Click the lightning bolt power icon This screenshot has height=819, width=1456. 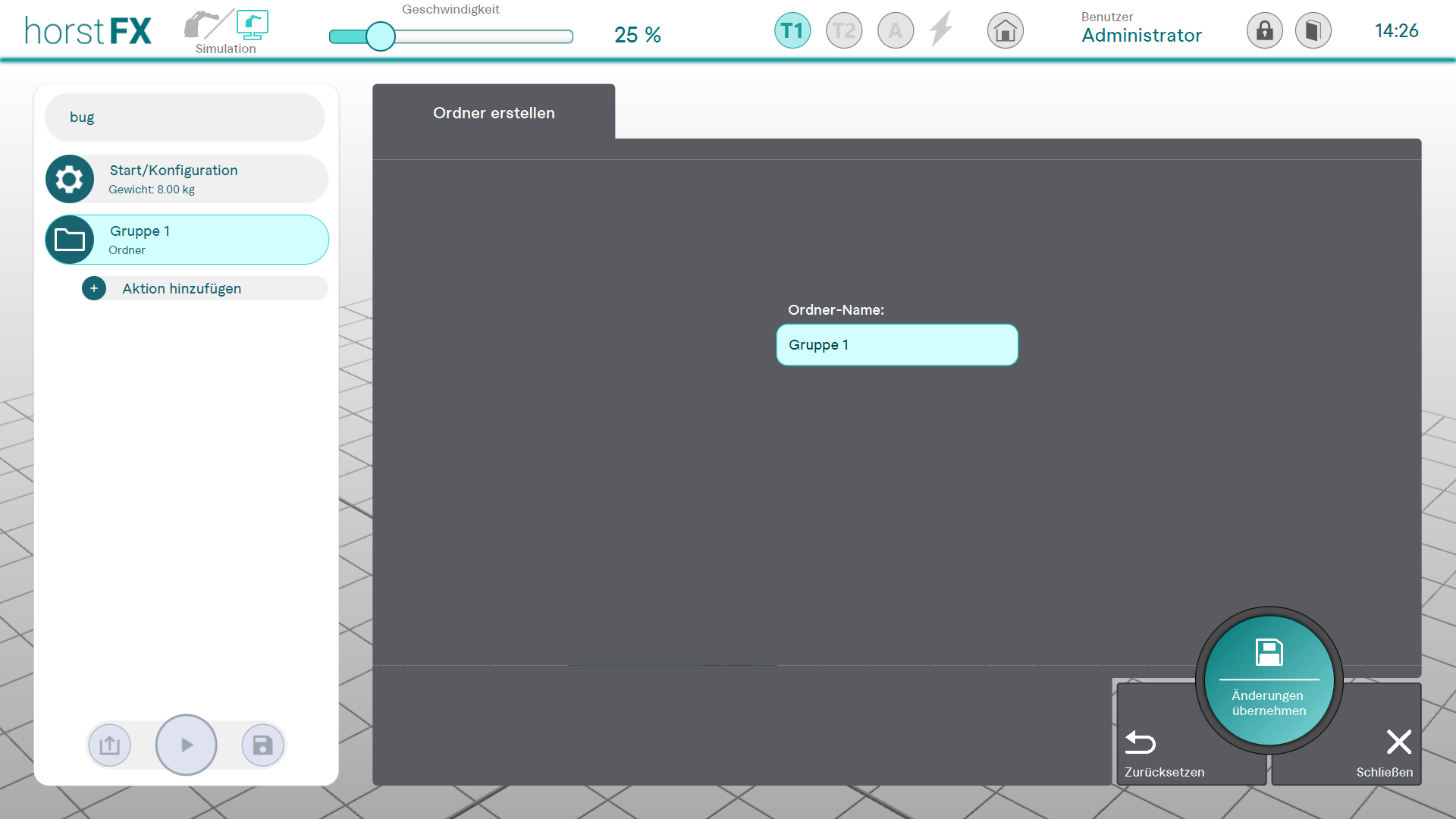pos(941,30)
